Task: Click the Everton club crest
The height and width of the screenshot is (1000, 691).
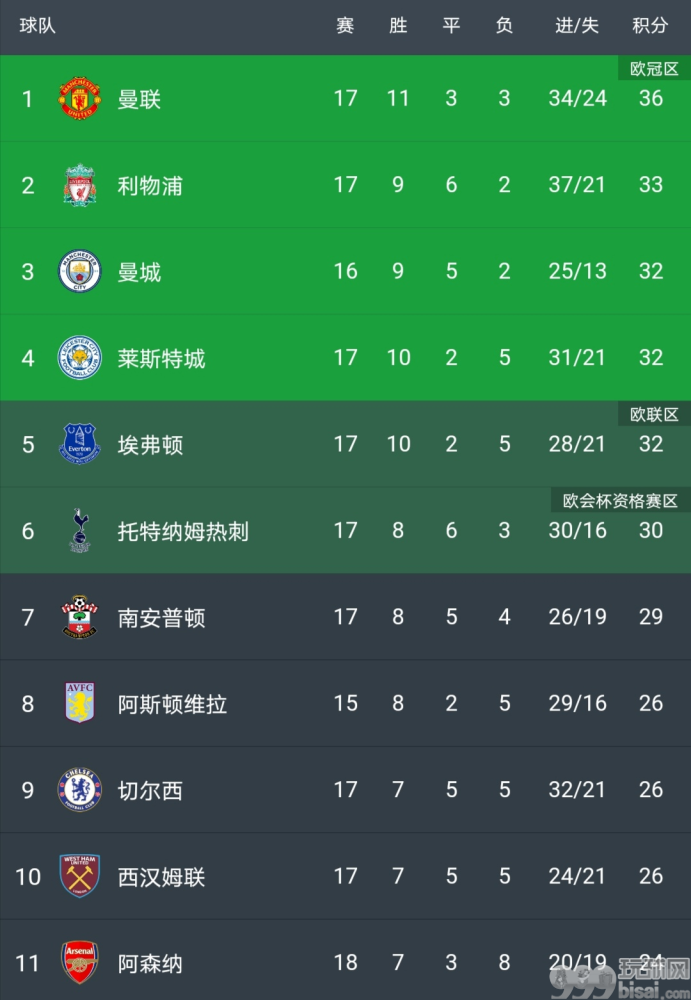Action: pos(80,444)
